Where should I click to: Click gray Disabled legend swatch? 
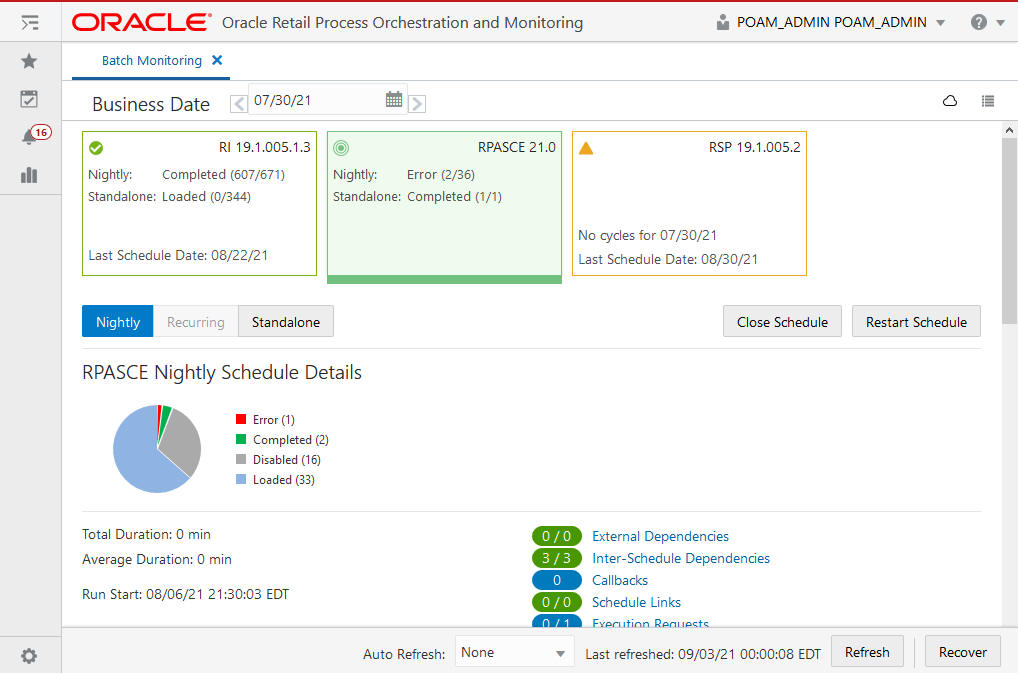(x=241, y=459)
